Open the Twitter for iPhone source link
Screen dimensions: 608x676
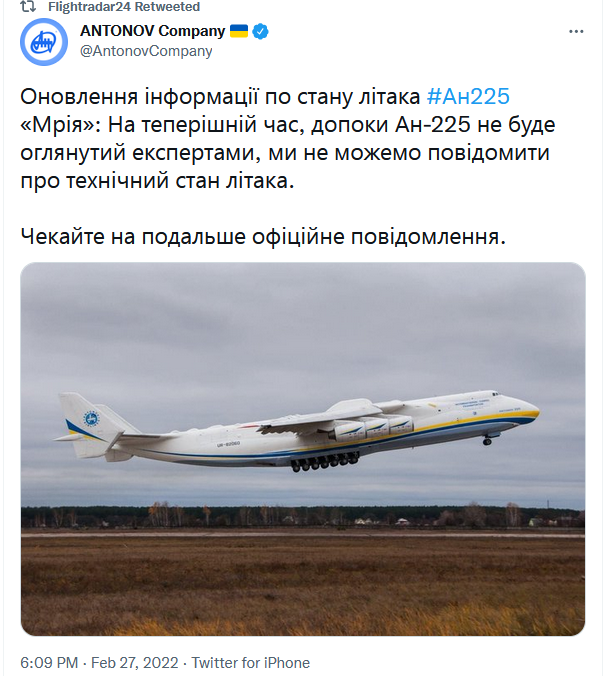coord(251,662)
